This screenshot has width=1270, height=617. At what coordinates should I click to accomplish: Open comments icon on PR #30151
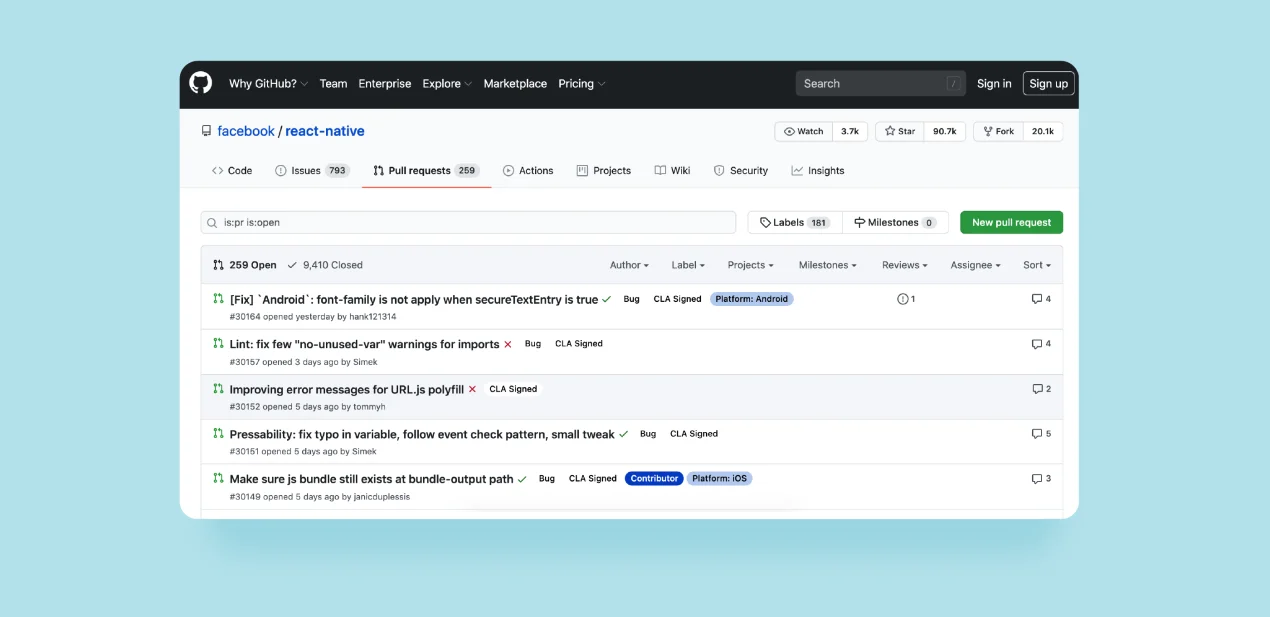[1037, 434]
